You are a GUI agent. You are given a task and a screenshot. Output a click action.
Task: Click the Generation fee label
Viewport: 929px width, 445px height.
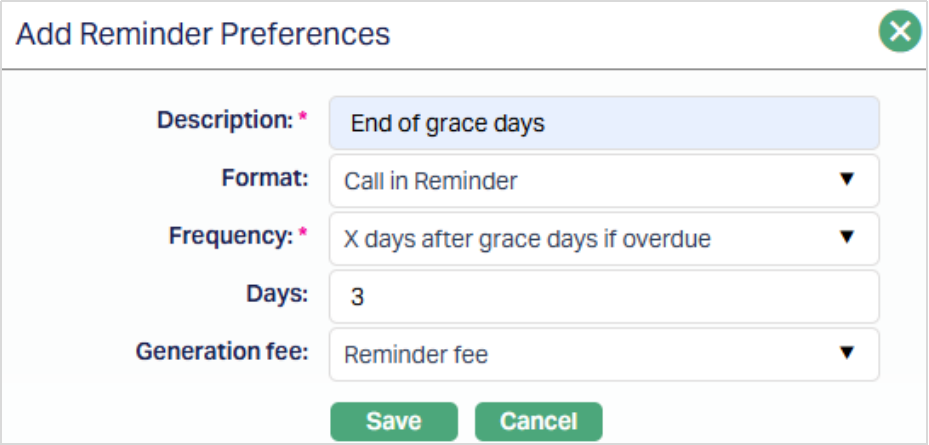[222, 352]
